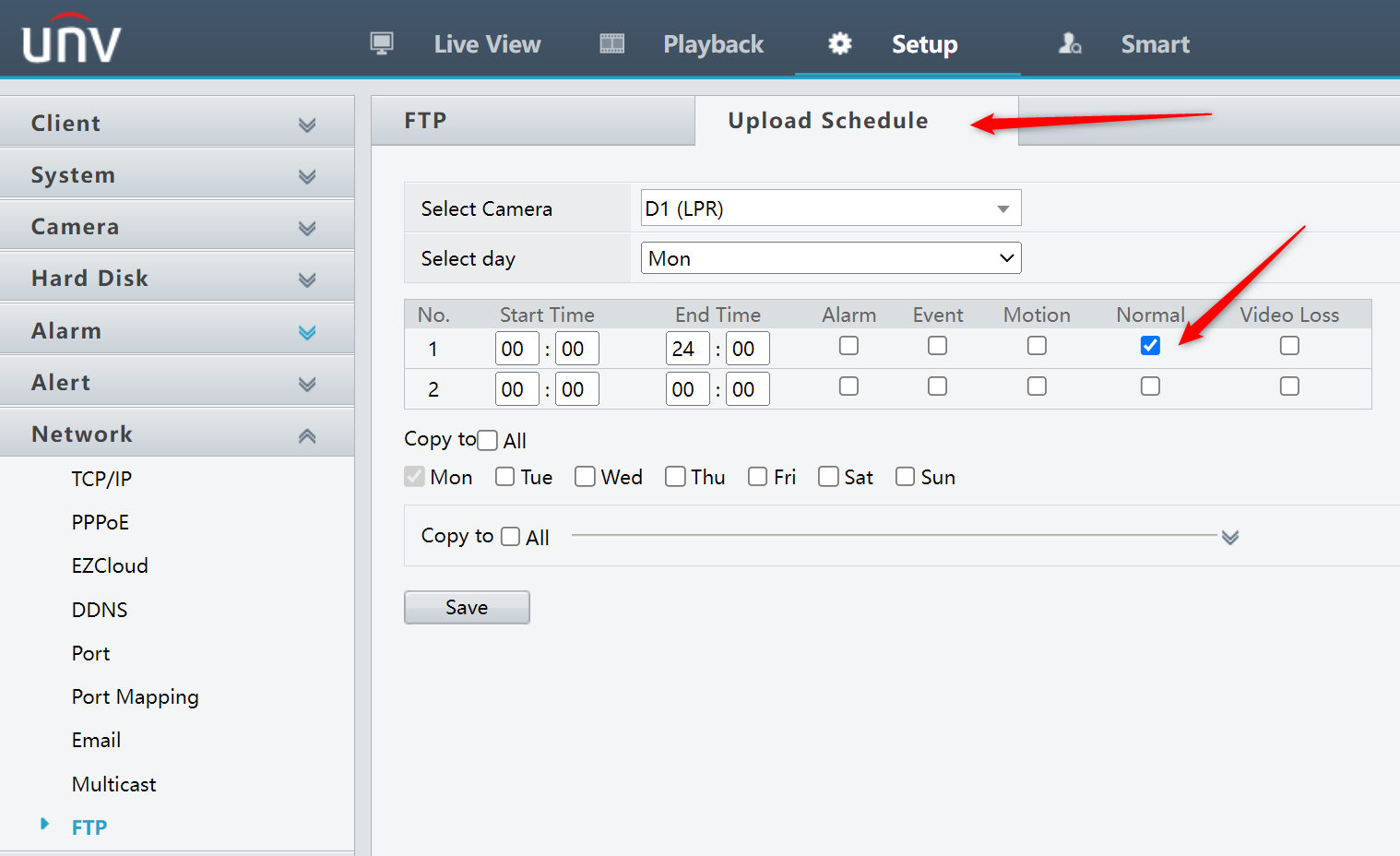Click the blue chevron on the Alarm section

click(307, 330)
